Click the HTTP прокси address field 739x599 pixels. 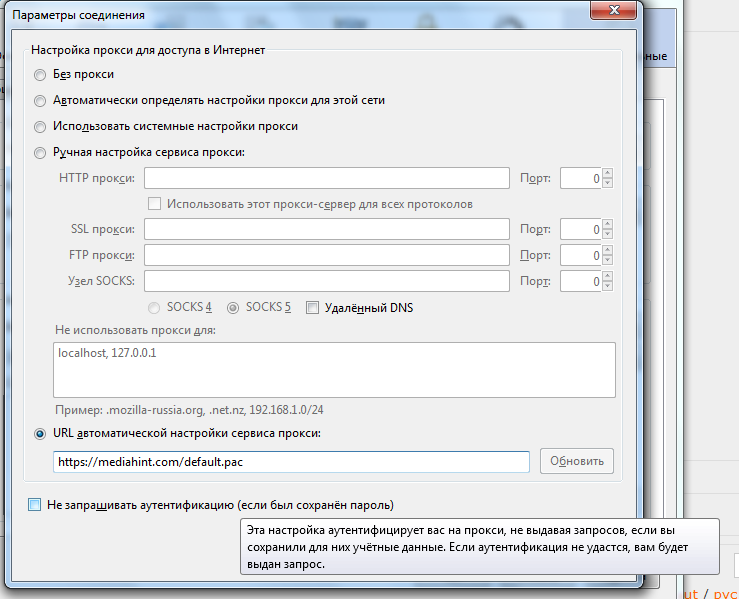(327, 178)
